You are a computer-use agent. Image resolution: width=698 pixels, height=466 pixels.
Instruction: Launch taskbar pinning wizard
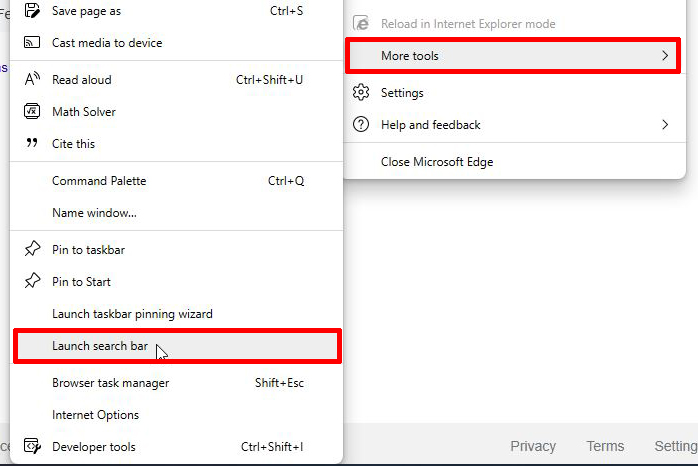click(x=132, y=314)
